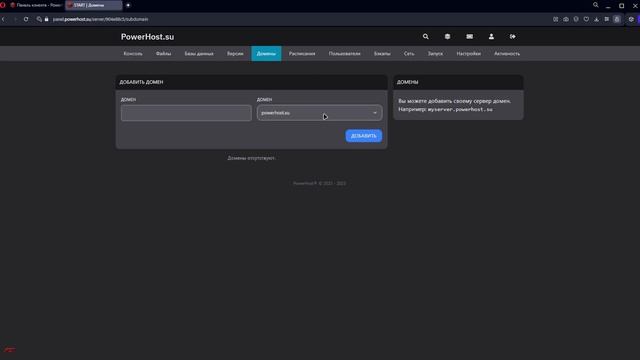Click the footer PowerHost copyright text
Viewport: 640px width, 360px height.
coord(320,183)
